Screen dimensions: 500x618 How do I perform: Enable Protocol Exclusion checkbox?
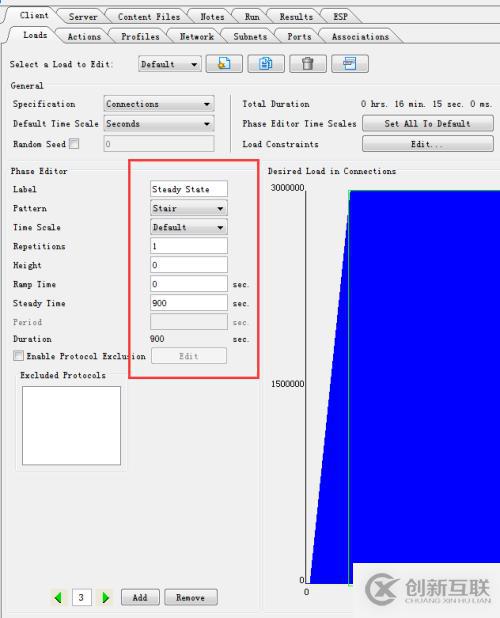[x=18, y=356]
